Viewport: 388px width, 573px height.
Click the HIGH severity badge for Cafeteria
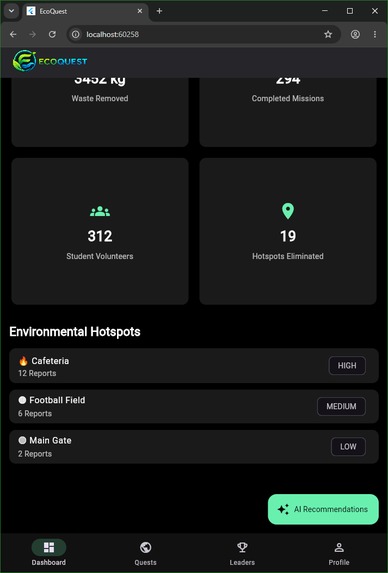[347, 365]
